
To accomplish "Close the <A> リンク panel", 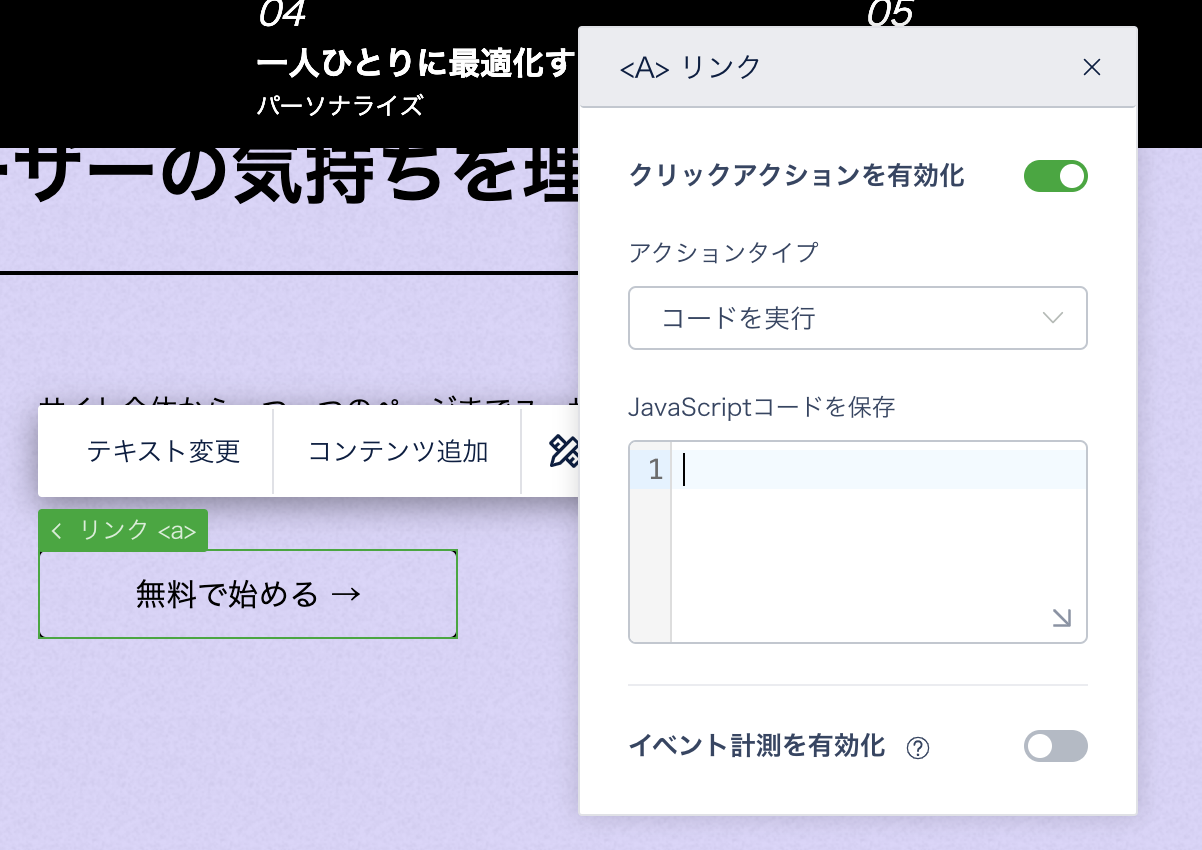I will click(x=1091, y=67).
